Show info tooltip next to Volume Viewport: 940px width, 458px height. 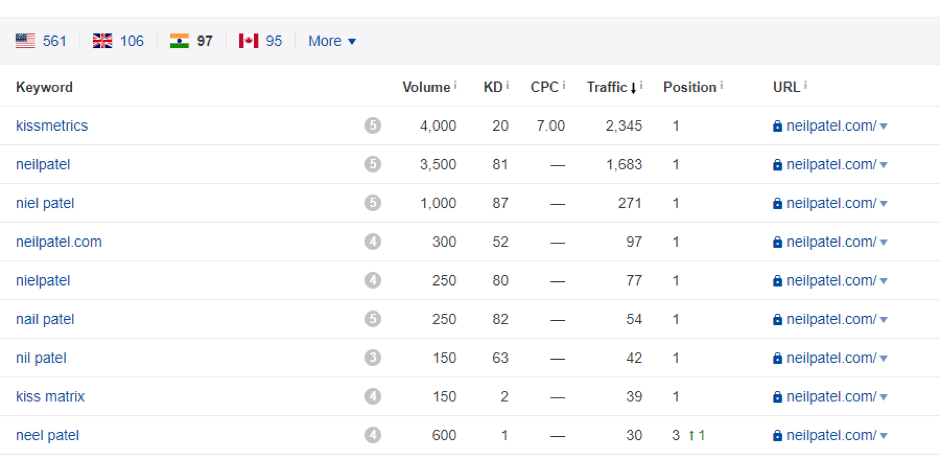coord(455,86)
